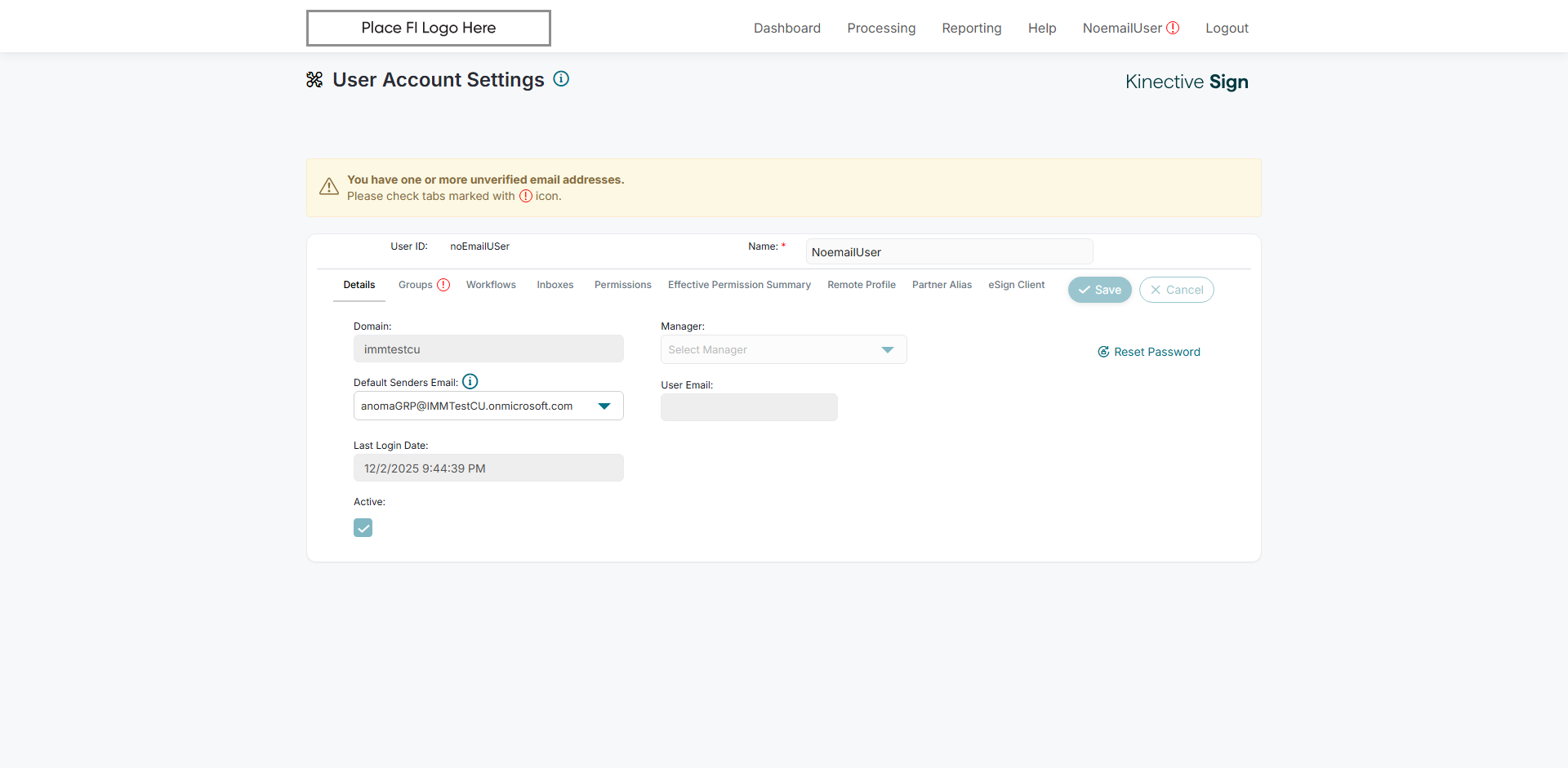This screenshot has height=768, width=1568.
Task: Switch to the Workflows tab
Action: pos(491,285)
